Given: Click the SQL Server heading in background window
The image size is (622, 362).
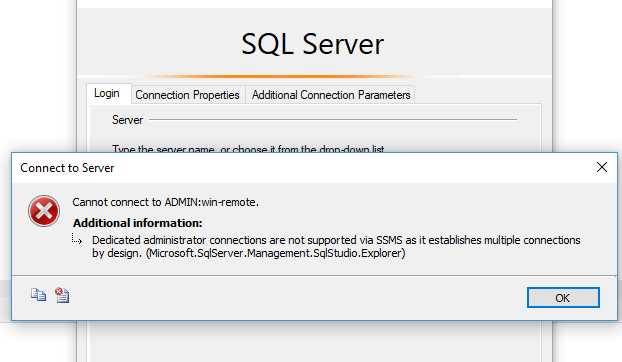Looking at the screenshot, I should point(313,44).
